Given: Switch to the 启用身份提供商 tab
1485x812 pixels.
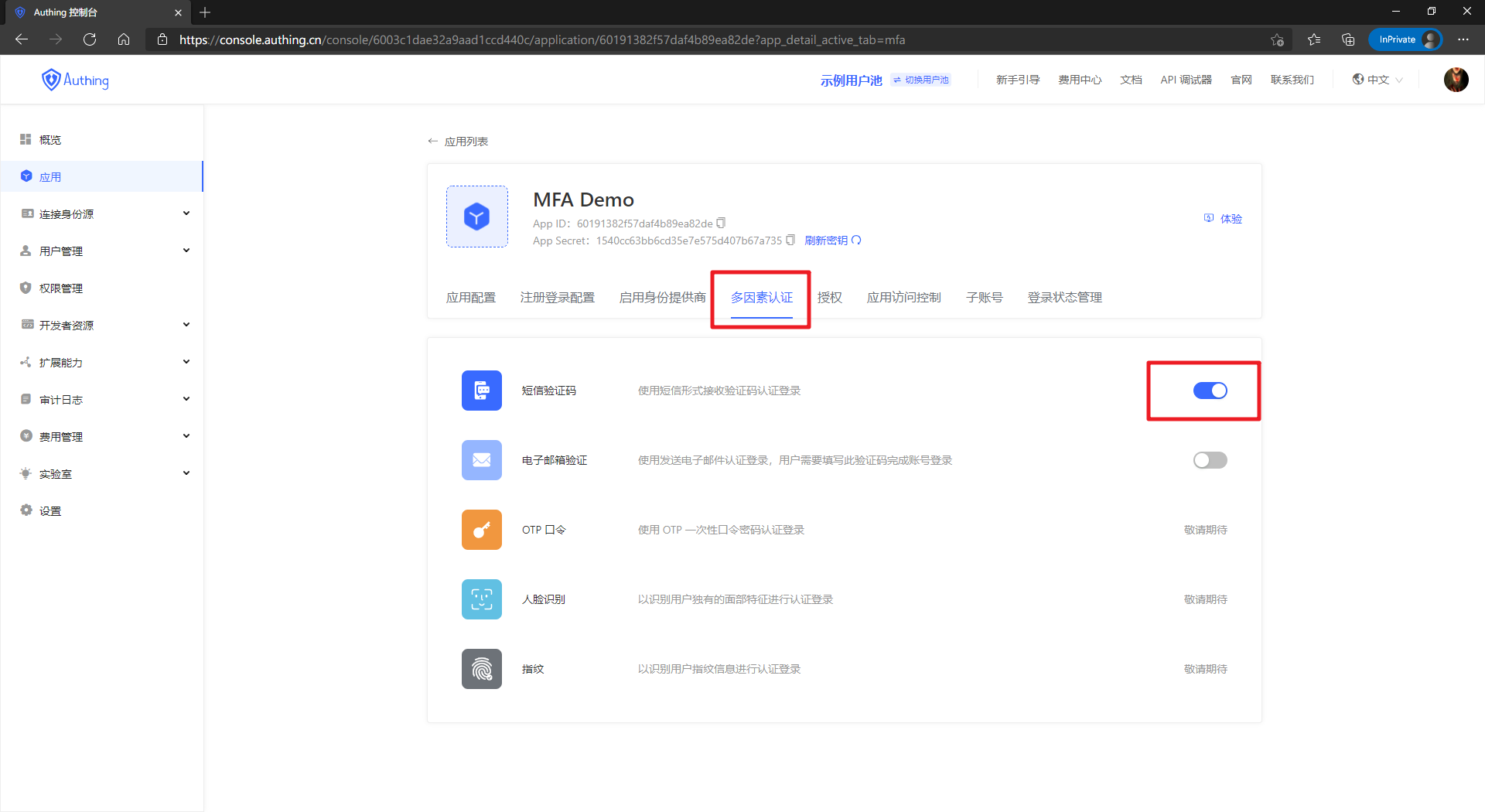Looking at the screenshot, I should [662, 298].
